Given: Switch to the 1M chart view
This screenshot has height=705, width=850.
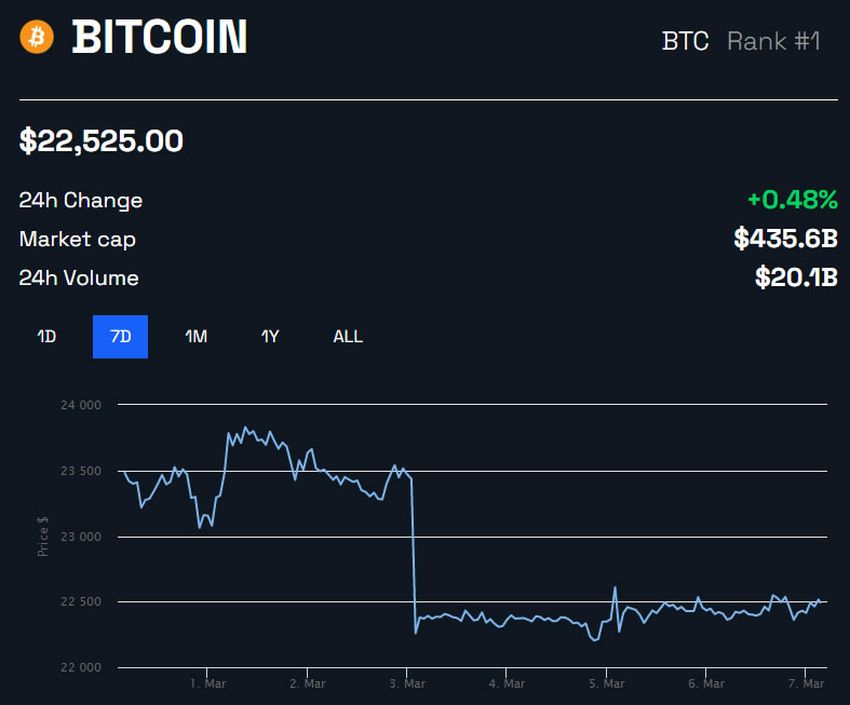Looking at the screenshot, I should tap(196, 337).
